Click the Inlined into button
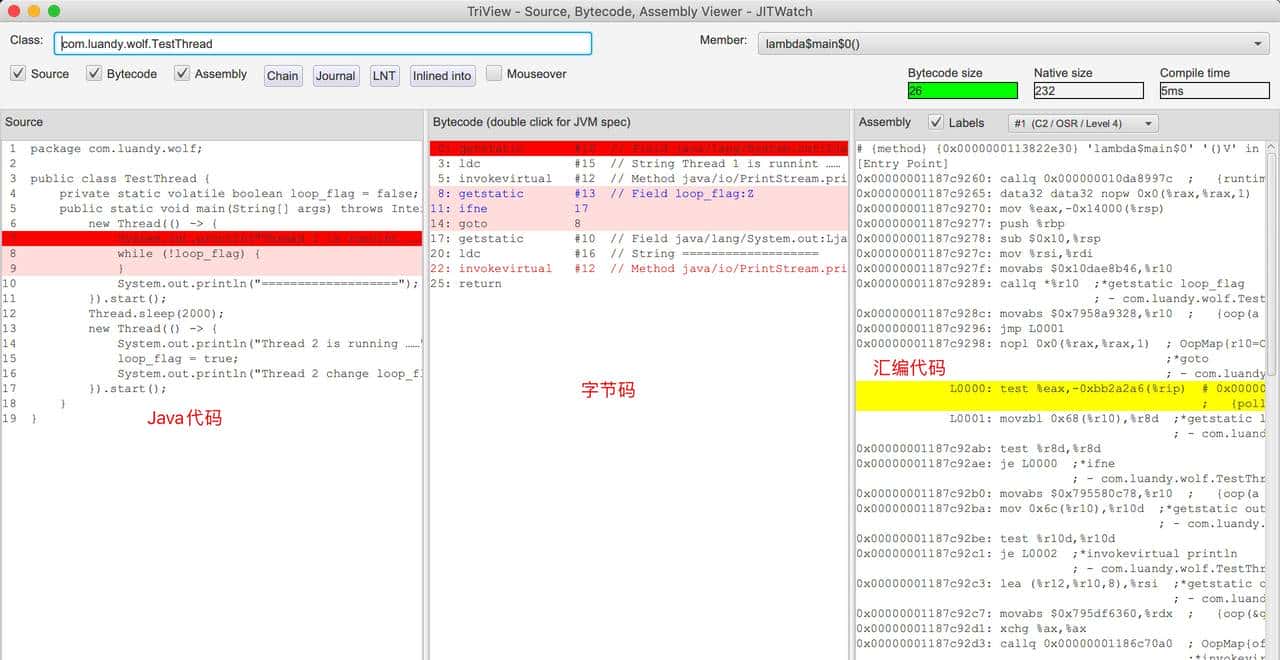Image resolution: width=1280 pixels, height=660 pixels. (442, 76)
